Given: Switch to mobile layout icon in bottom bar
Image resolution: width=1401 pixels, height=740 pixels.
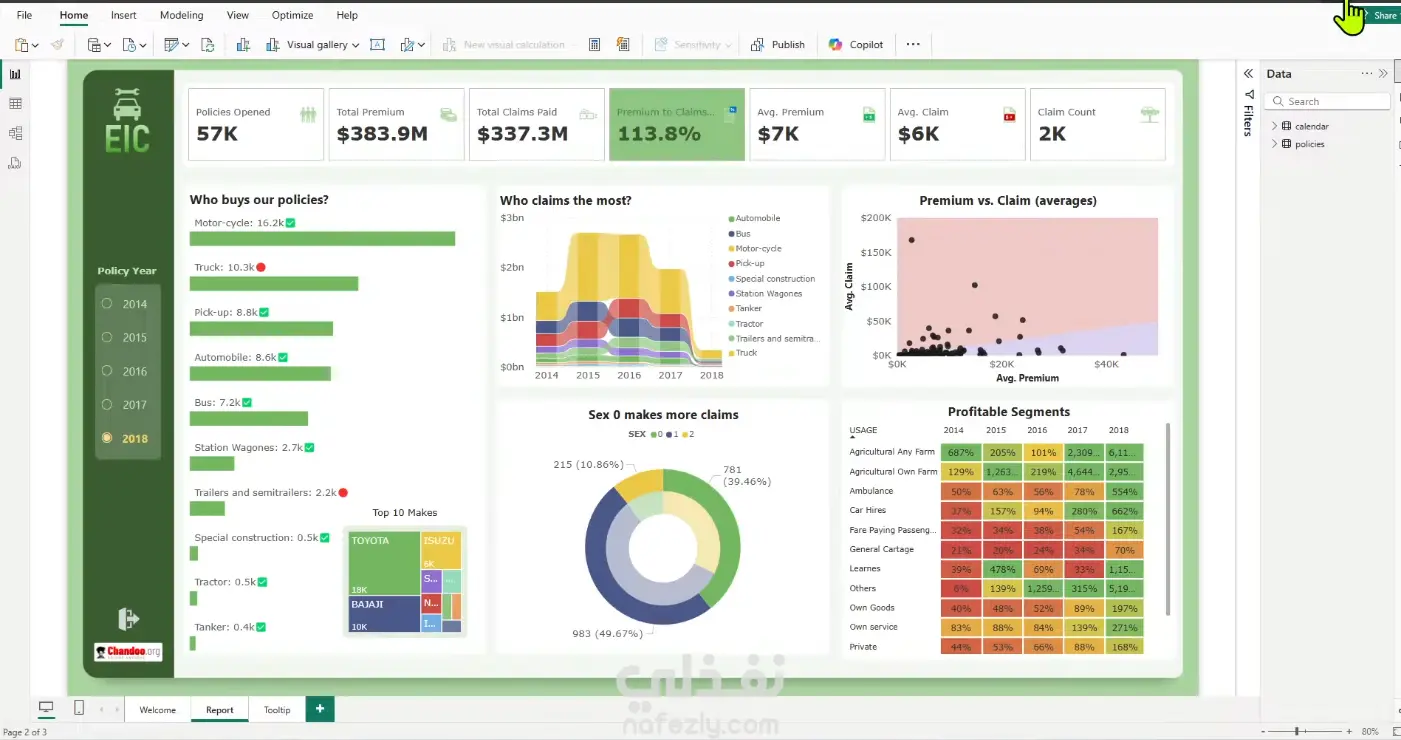Looking at the screenshot, I should click(79, 708).
